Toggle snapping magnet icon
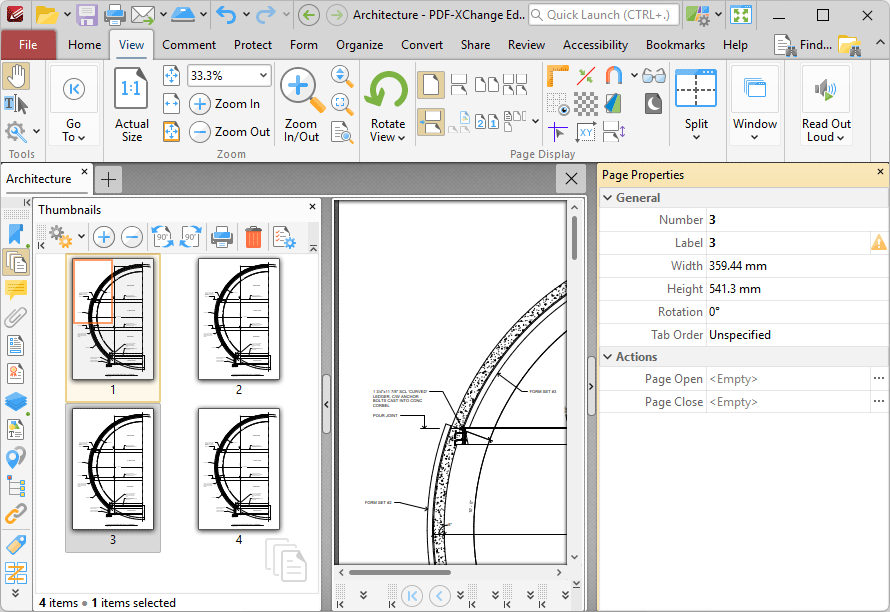Viewport: 890px width, 612px height. pyautogui.click(x=614, y=76)
